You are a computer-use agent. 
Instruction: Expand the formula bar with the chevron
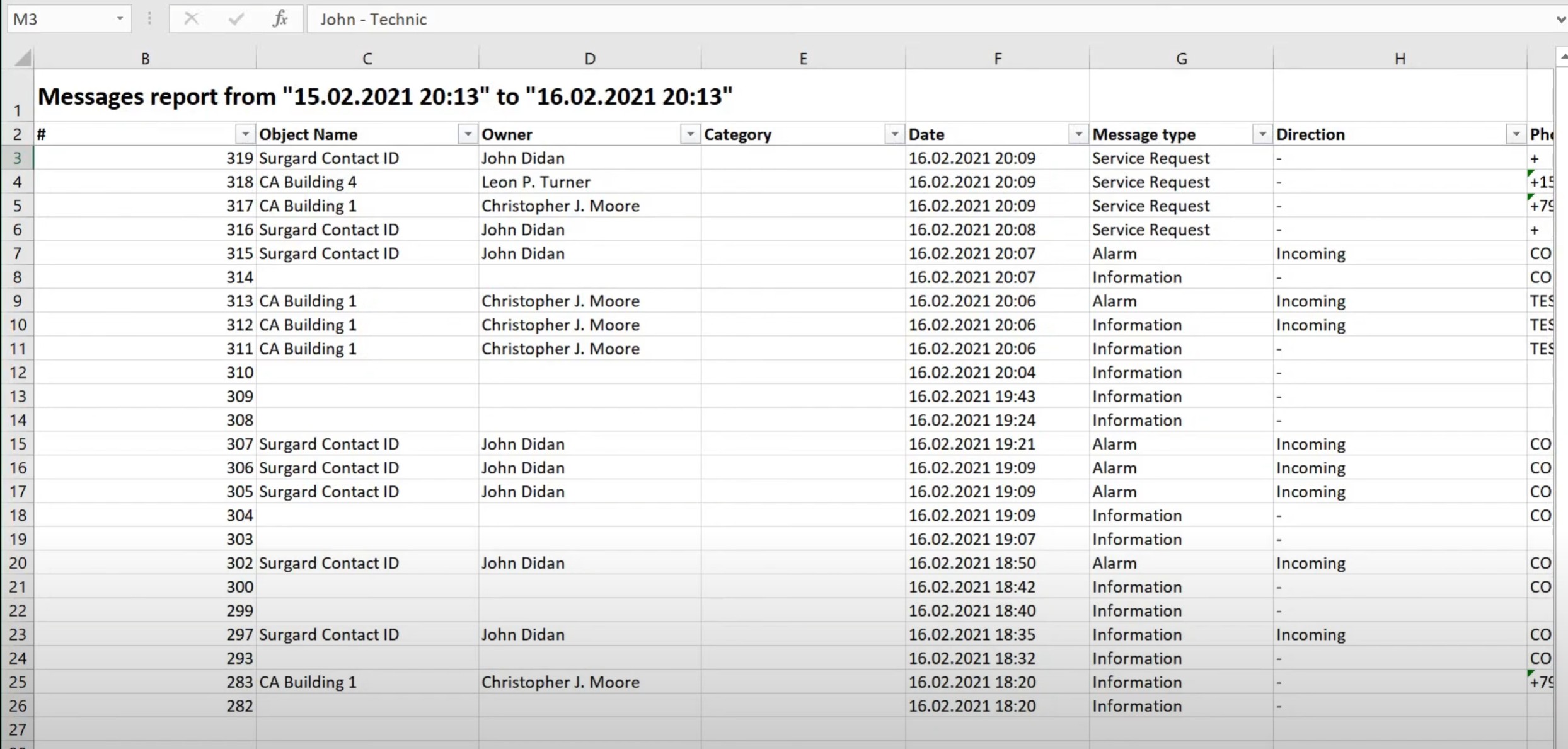pyautogui.click(x=1560, y=20)
